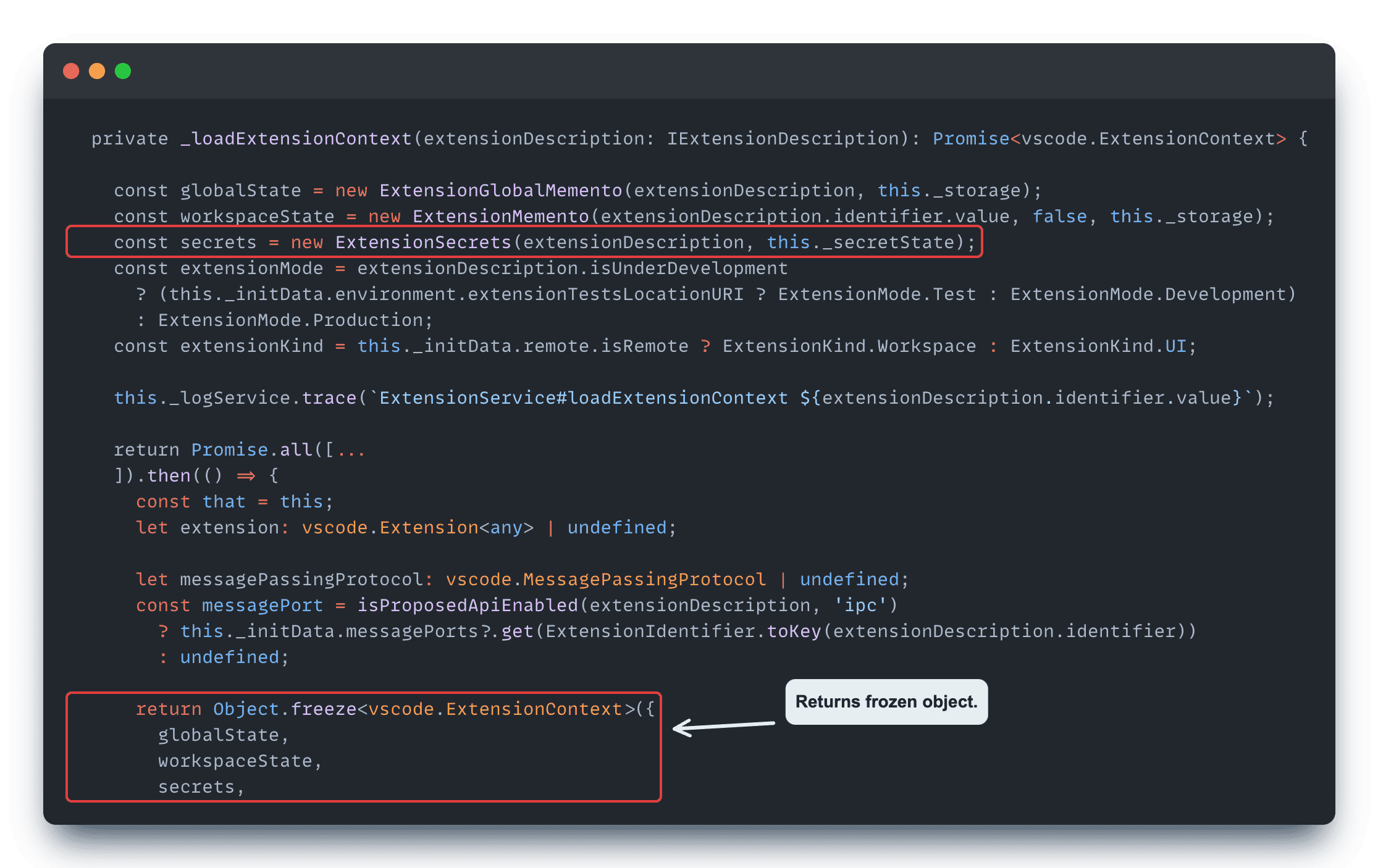The height and width of the screenshot is (868, 1378).
Task: Click the 'false' keyword in workspaceState line
Action: 1059,217
